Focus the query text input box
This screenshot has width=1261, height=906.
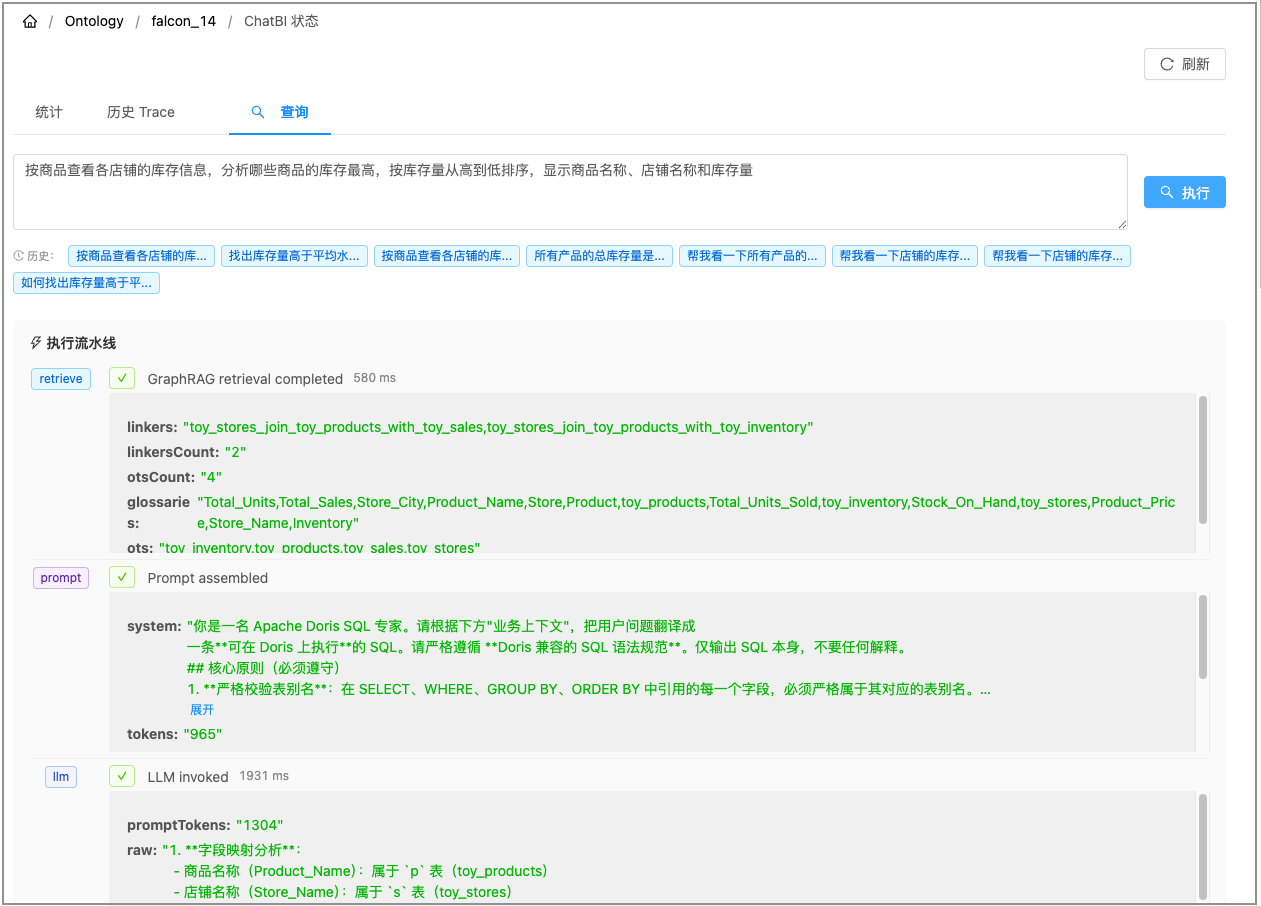pyautogui.click(x=570, y=192)
